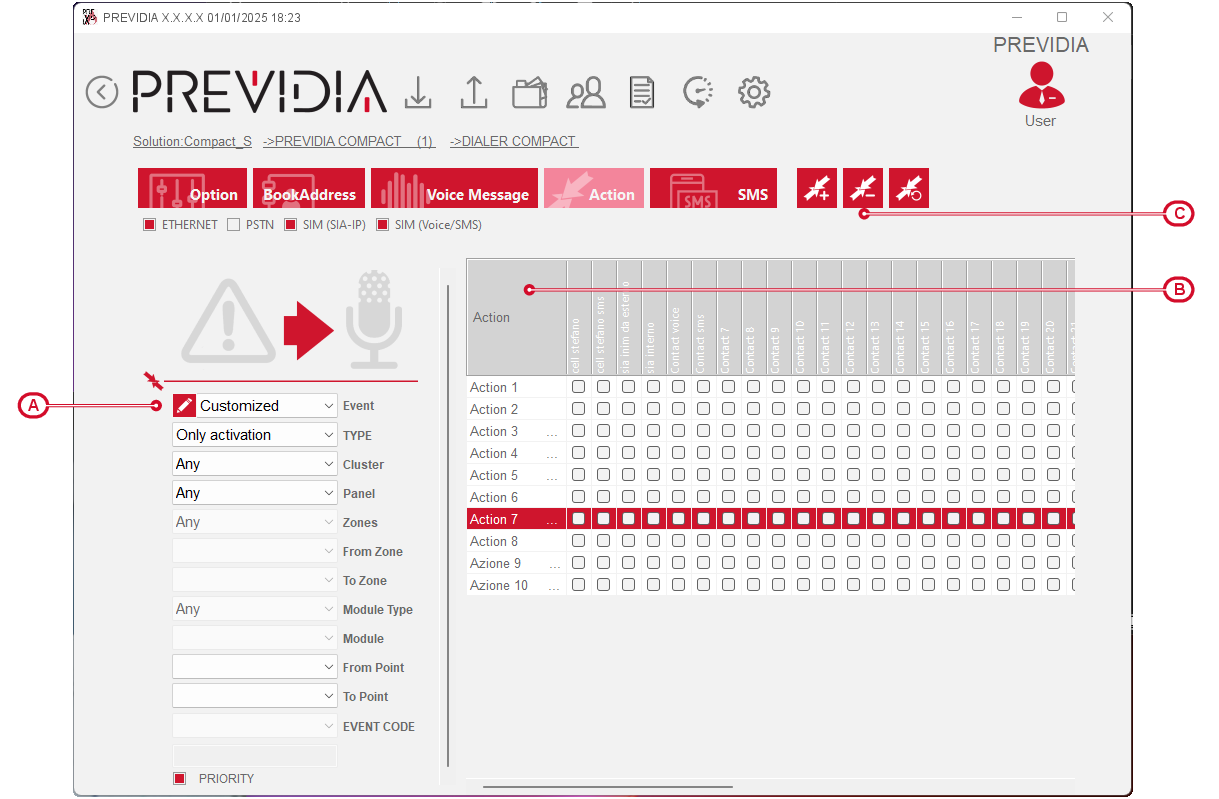
Task: Toggle the ETHERNET checkbox
Action: pyautogui.click(x=149, y=225)
